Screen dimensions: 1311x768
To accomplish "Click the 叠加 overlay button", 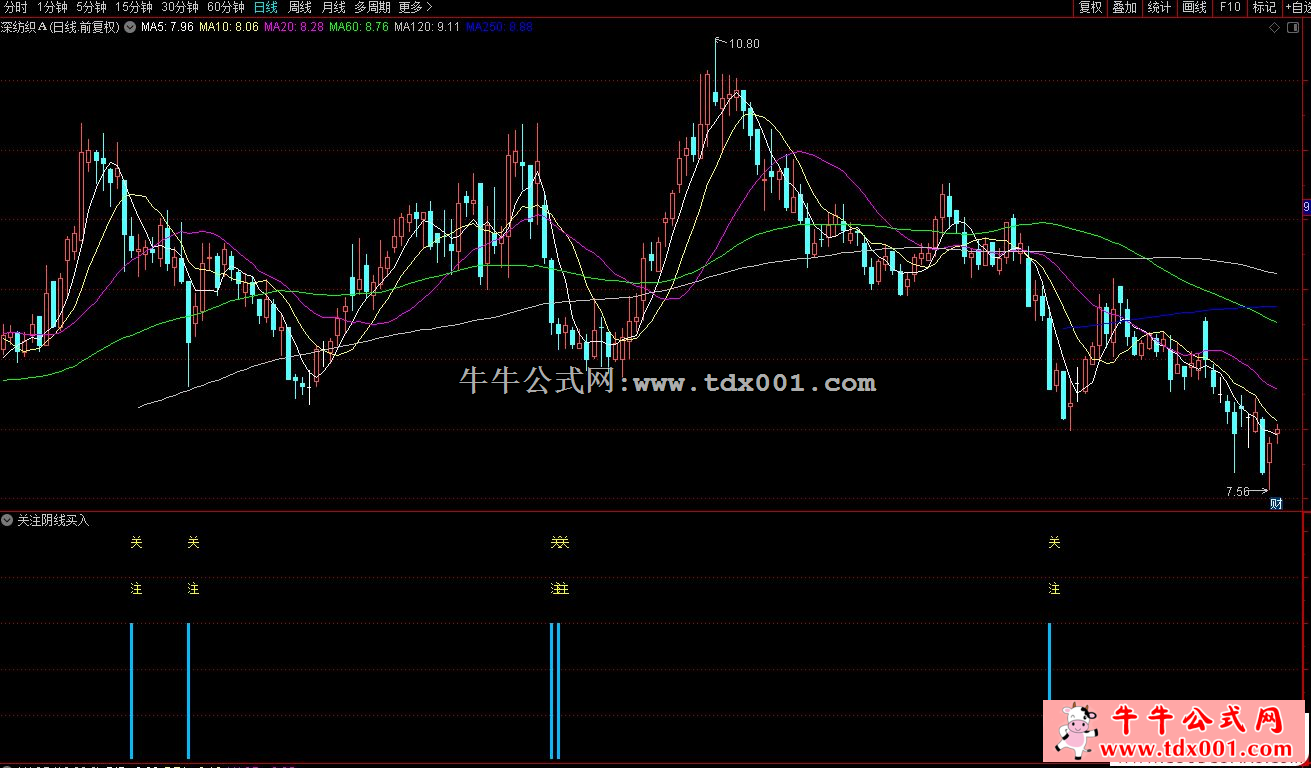I will 1124,7.
